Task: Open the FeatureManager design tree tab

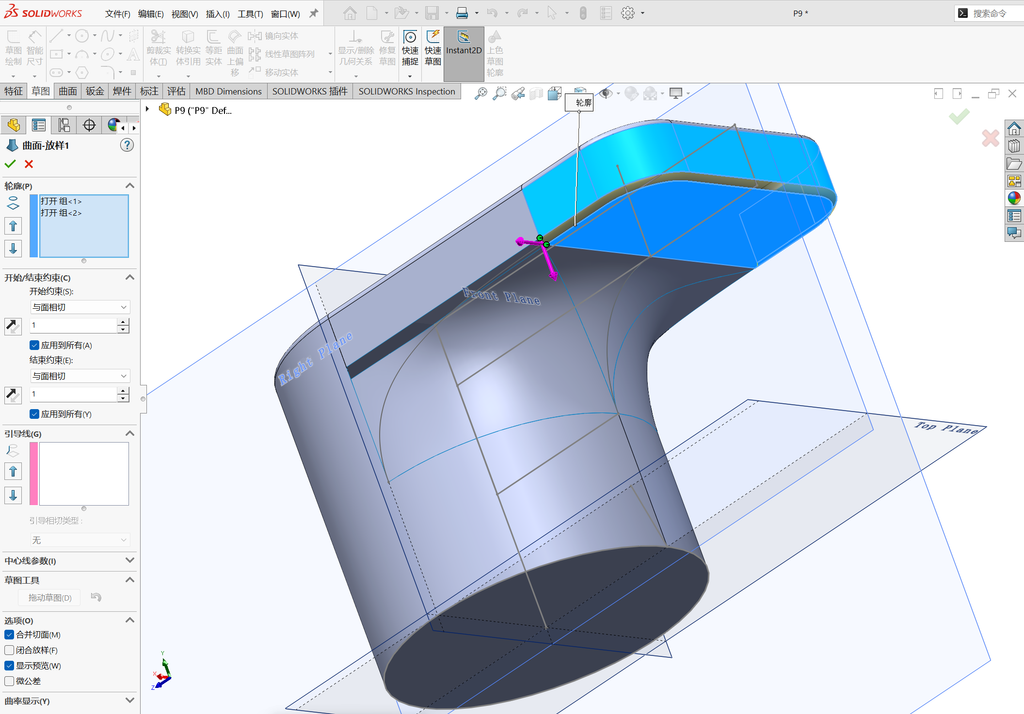Action: 13,125
